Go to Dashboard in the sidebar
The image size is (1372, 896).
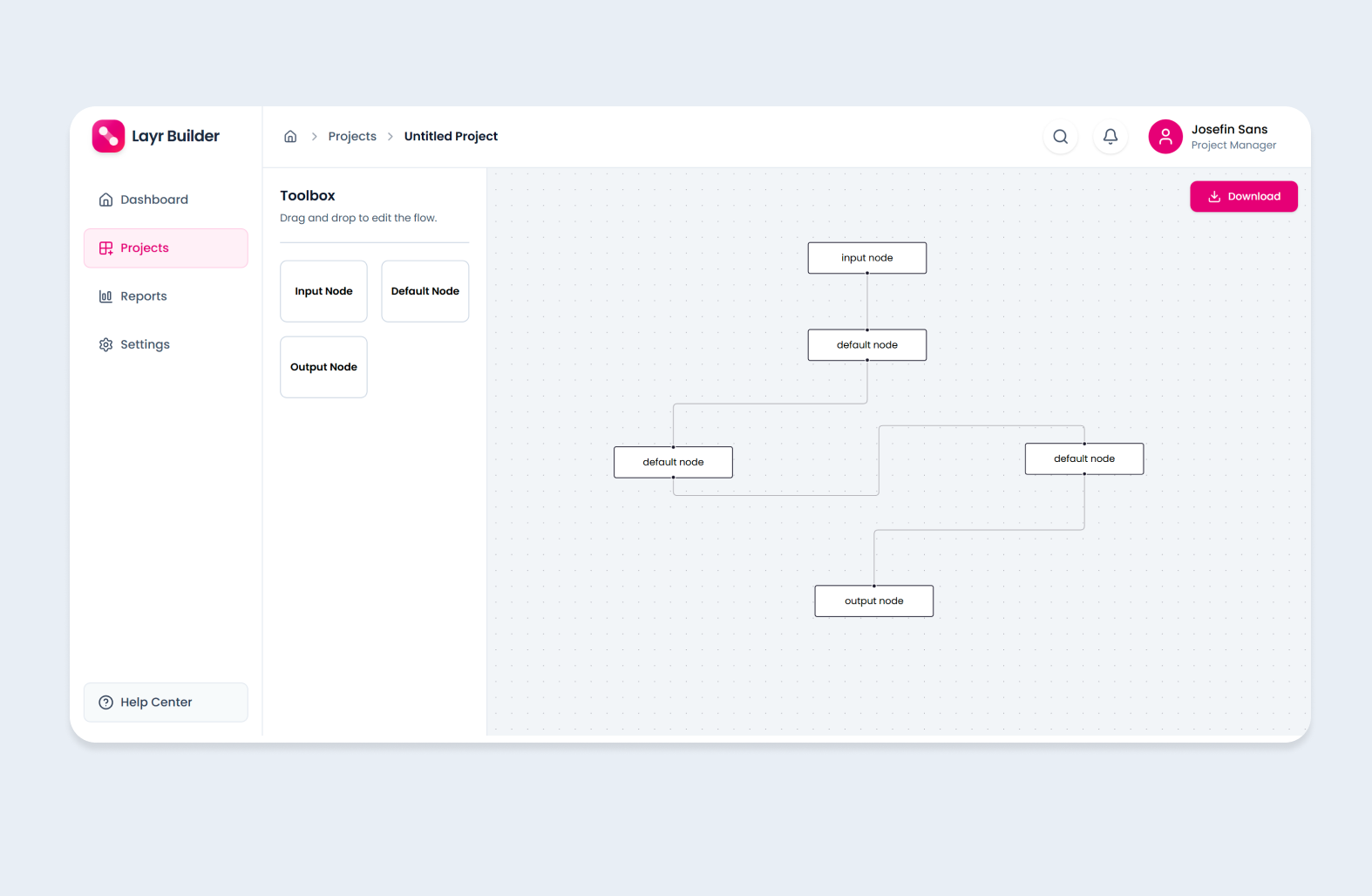(154, 200)
